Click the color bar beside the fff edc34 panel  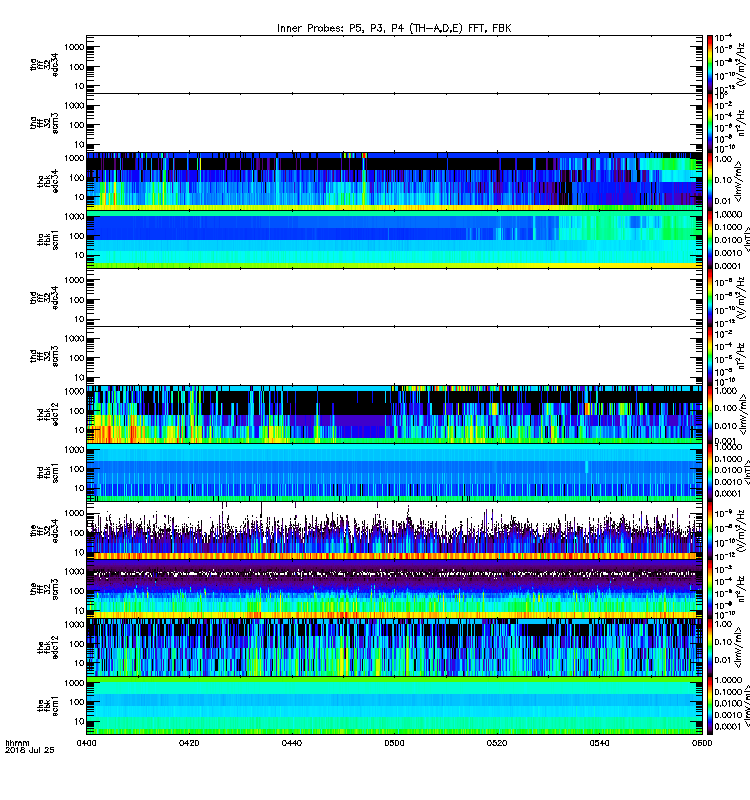(x=710, y=531)
